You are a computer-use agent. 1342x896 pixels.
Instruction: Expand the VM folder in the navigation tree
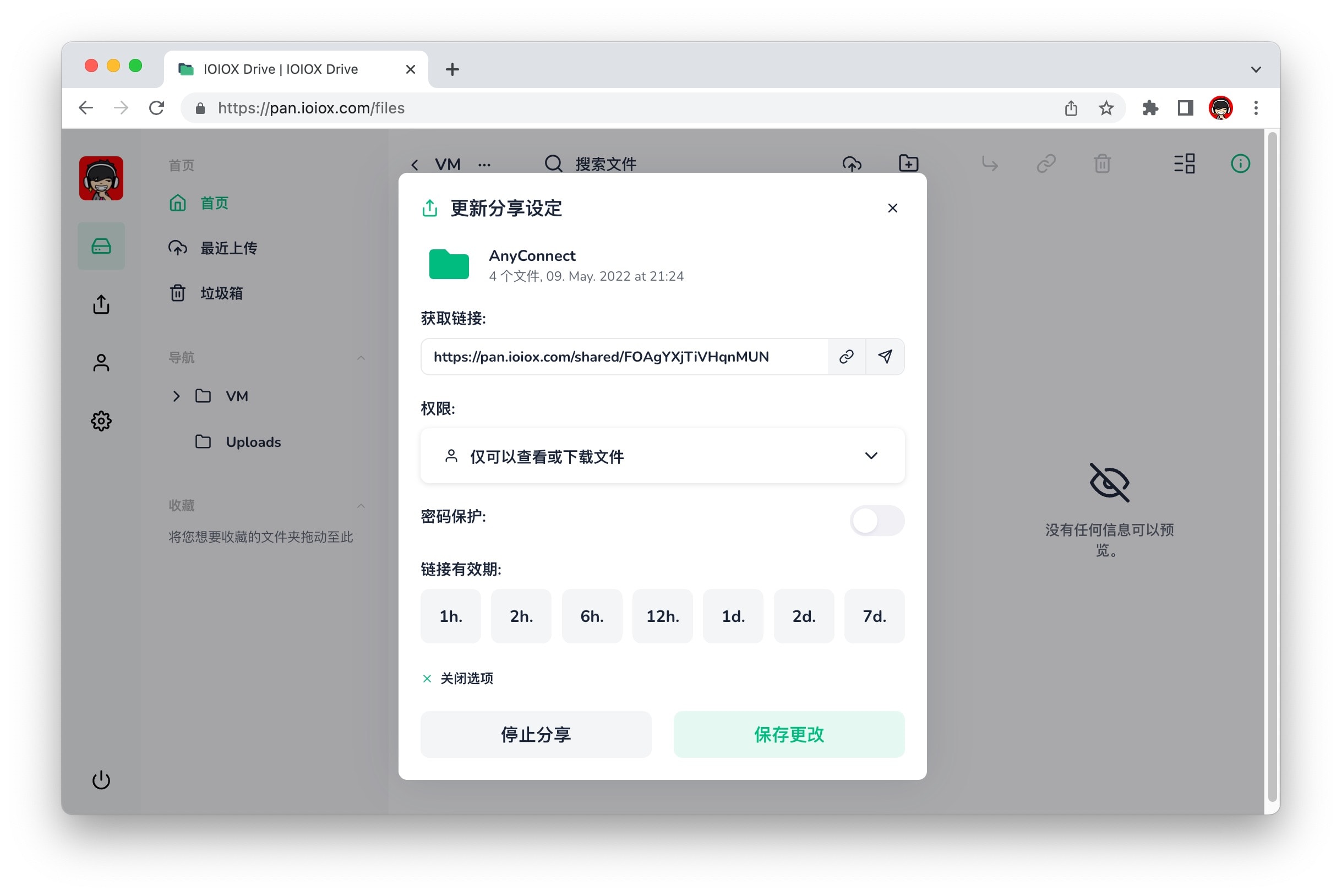pyautogui.click(x=176, y=396)
